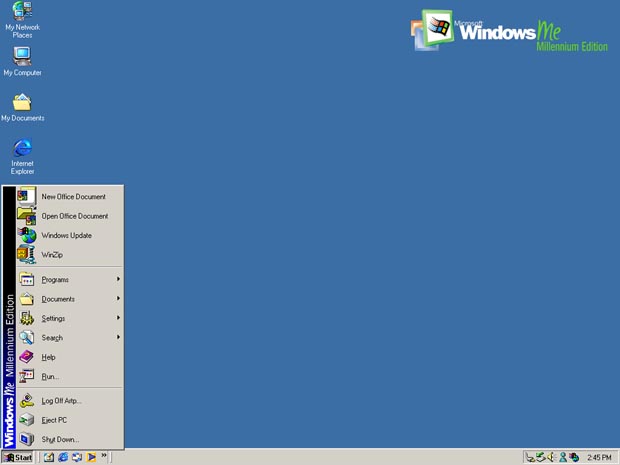
Task: Click the Windows Update globe tray icon
Action: click(574, 458)
